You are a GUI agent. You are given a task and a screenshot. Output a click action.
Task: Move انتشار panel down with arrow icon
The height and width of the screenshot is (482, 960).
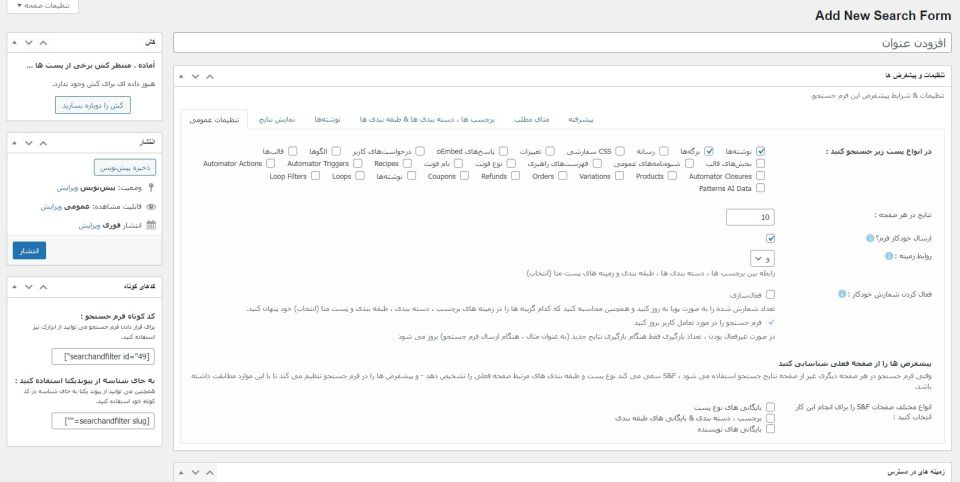pyautogui.click(x=28, y=141)
